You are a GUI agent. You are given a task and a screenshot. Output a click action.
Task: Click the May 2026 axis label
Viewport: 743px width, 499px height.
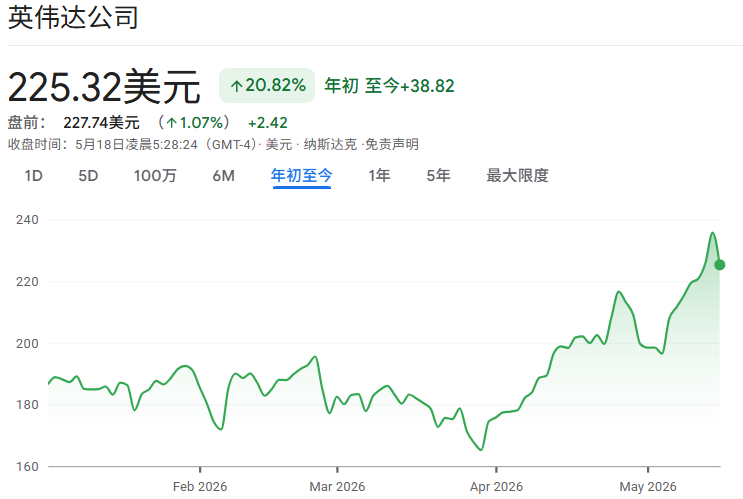(648, 487)
